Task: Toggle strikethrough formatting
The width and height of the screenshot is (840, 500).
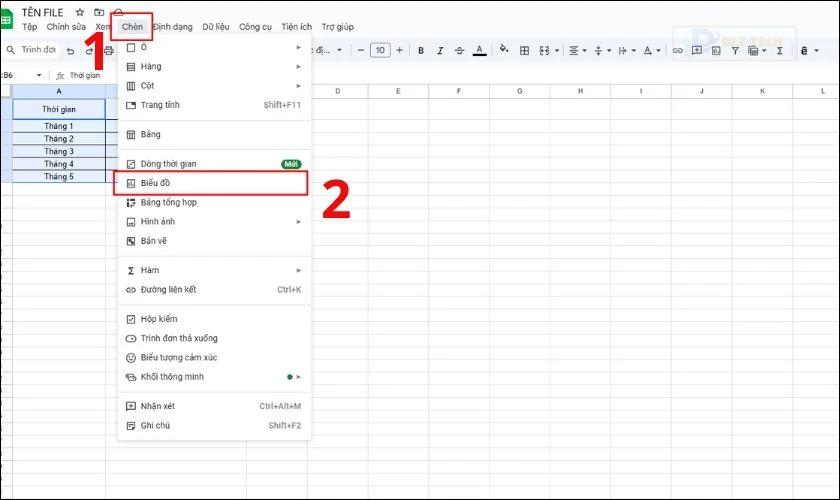Action: (x=459, y=50)
